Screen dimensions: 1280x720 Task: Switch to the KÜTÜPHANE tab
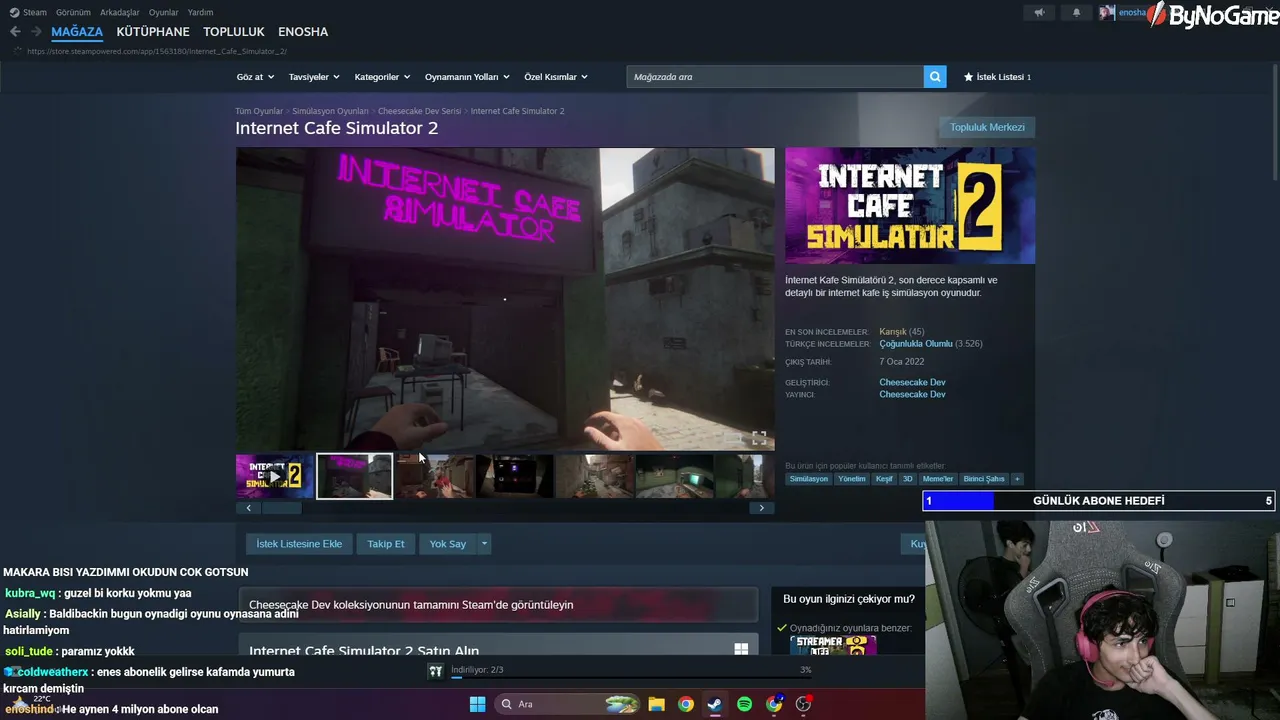[x=153, y=32]
